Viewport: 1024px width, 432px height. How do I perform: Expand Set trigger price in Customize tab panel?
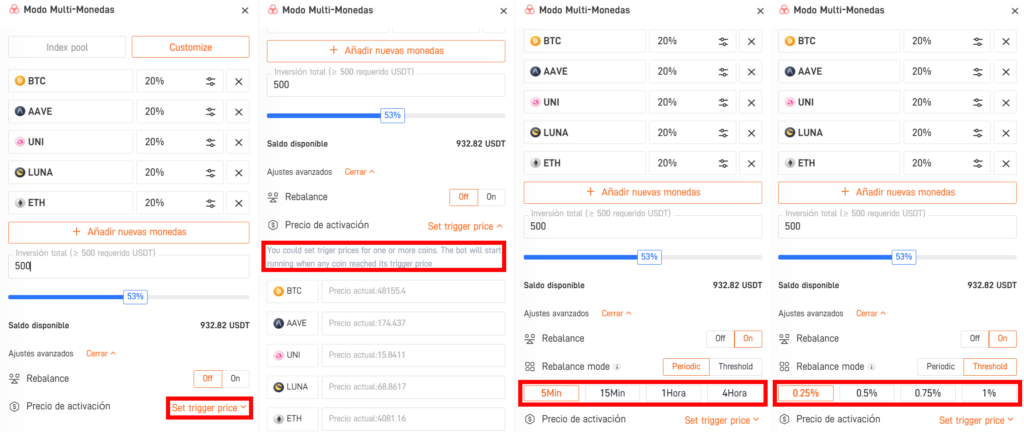coord(210,408)
